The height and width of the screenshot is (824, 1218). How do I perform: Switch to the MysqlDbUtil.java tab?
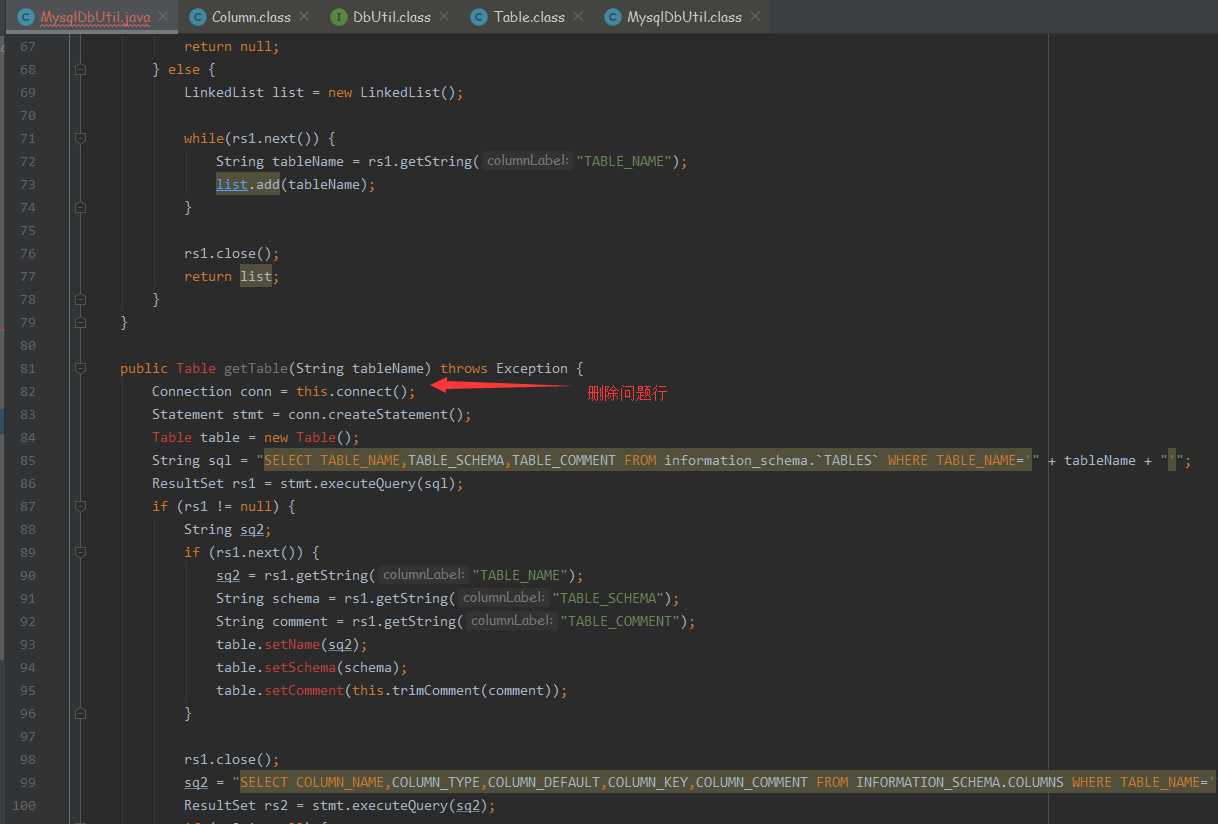tap(95, 16)
